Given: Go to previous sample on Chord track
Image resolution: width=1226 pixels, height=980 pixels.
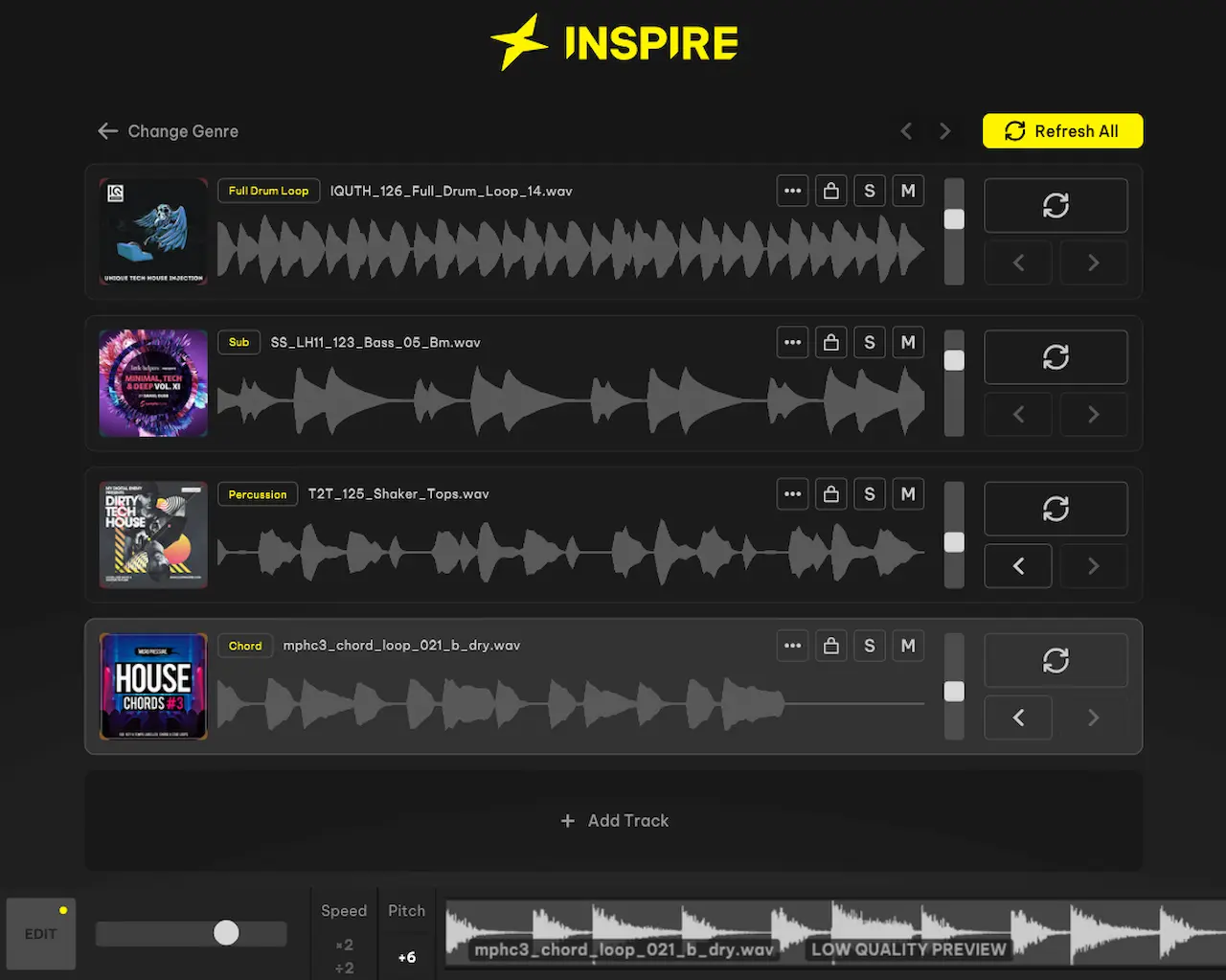Looking at the screenshot, I should [1018, 718].
